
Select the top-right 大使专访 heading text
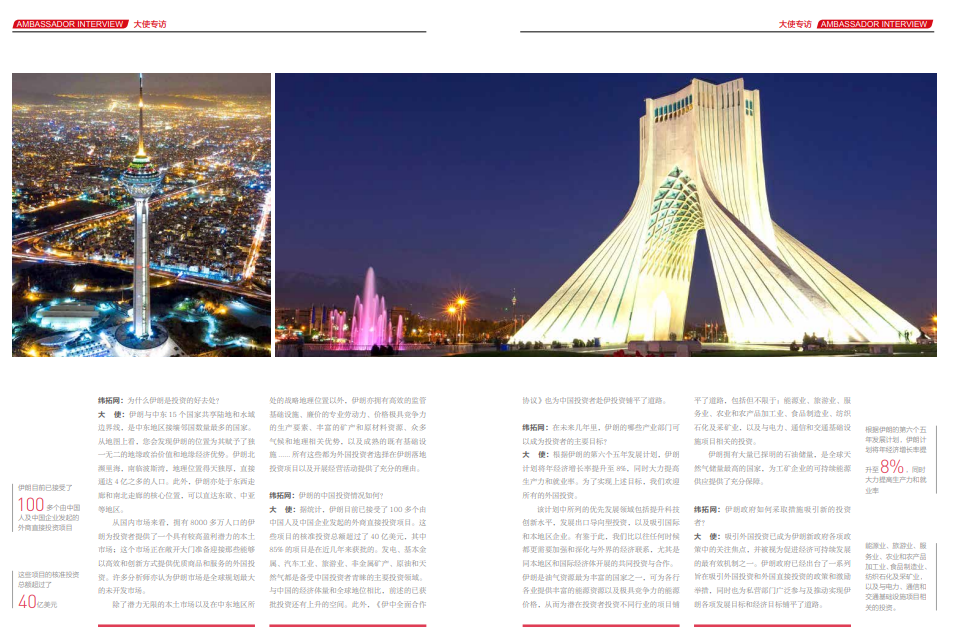[795, 23]
